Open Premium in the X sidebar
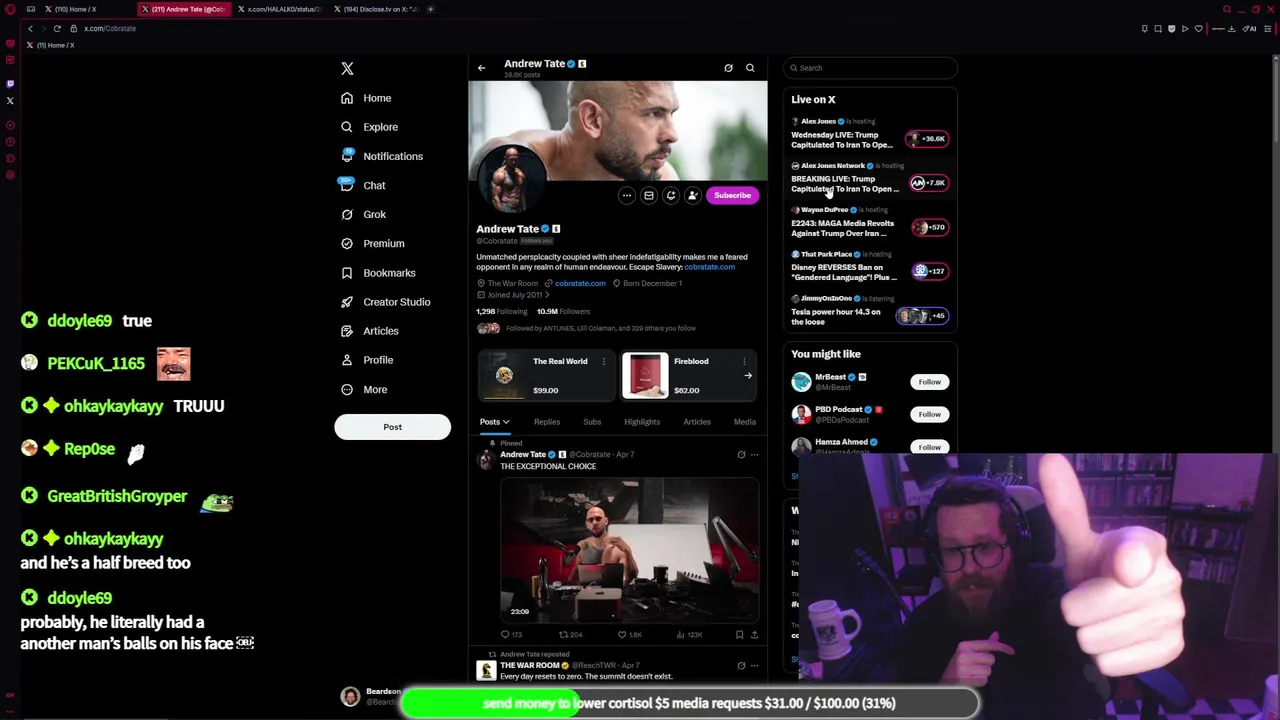This screenshot has height=720, width=1280. click(x=372, y=243)
